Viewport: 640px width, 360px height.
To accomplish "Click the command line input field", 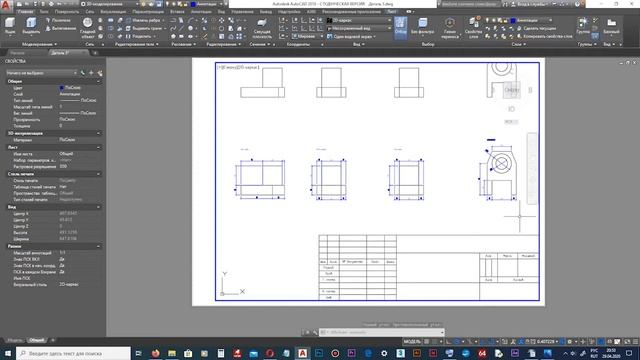I will pyautogui.click(x=381, y=333).
